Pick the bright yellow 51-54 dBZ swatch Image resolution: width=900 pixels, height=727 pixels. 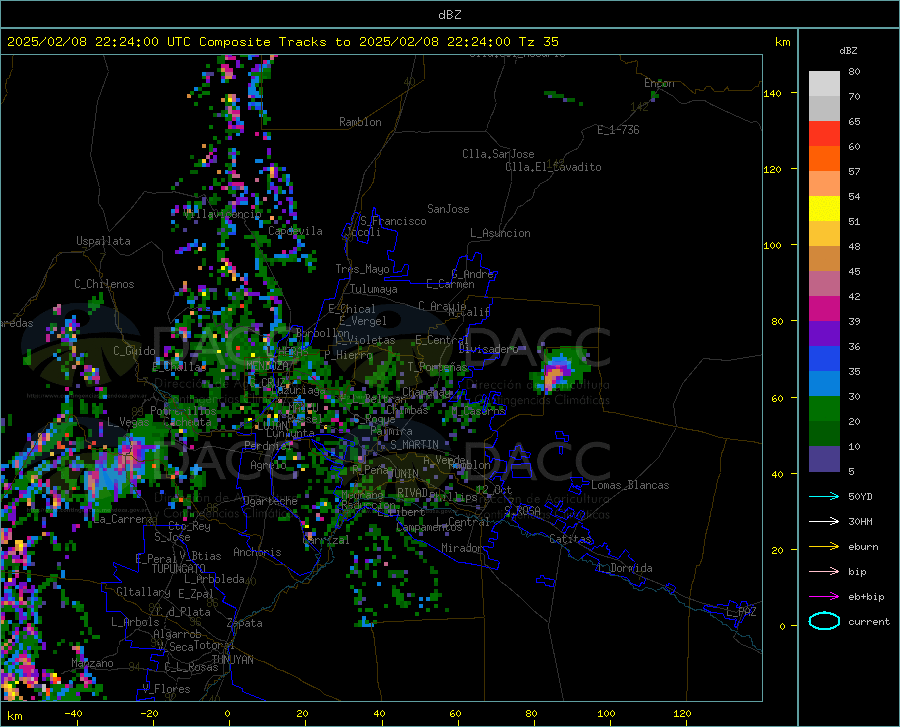tap(824, 209)
